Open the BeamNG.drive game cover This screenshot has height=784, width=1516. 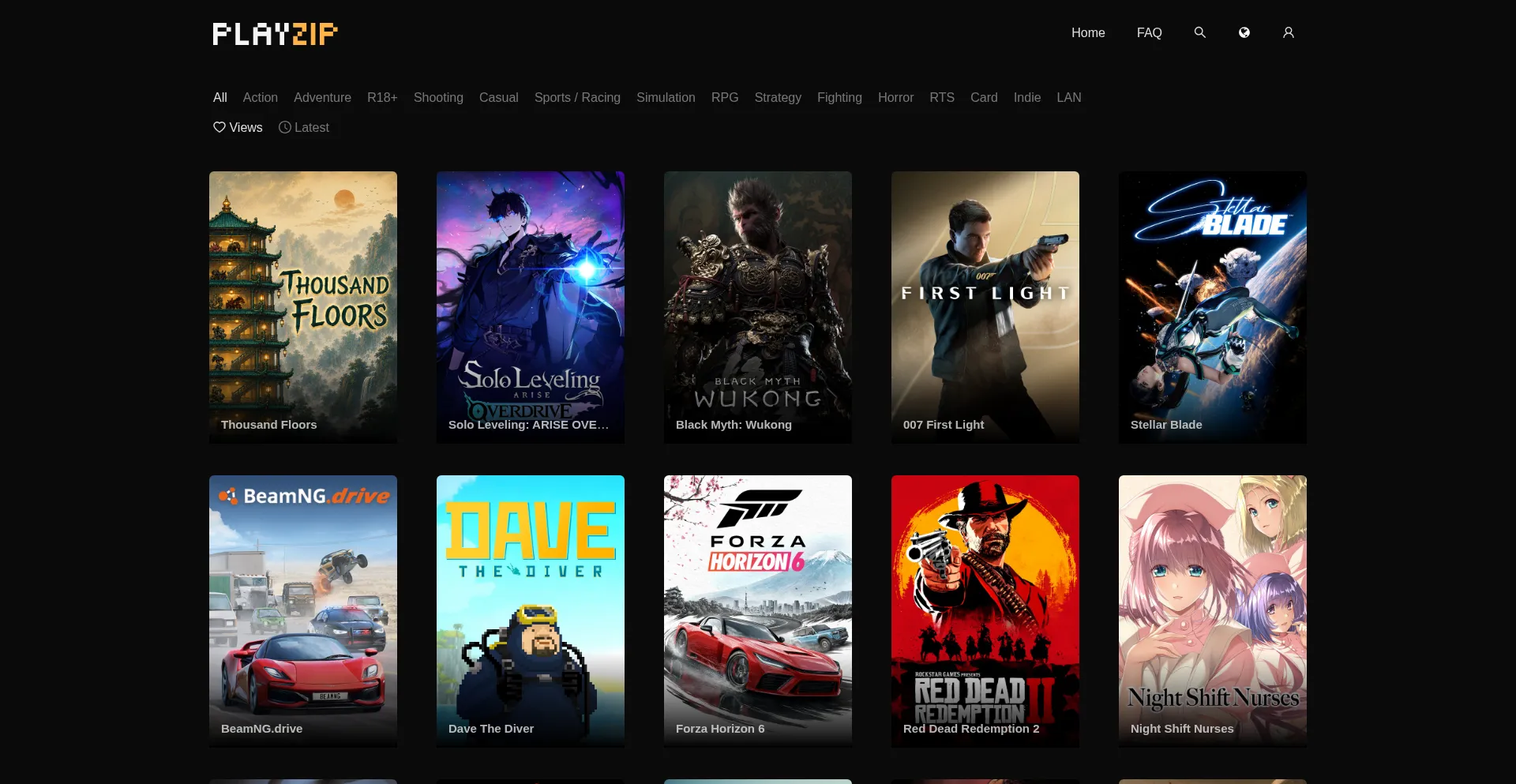[x=303, y=611]
